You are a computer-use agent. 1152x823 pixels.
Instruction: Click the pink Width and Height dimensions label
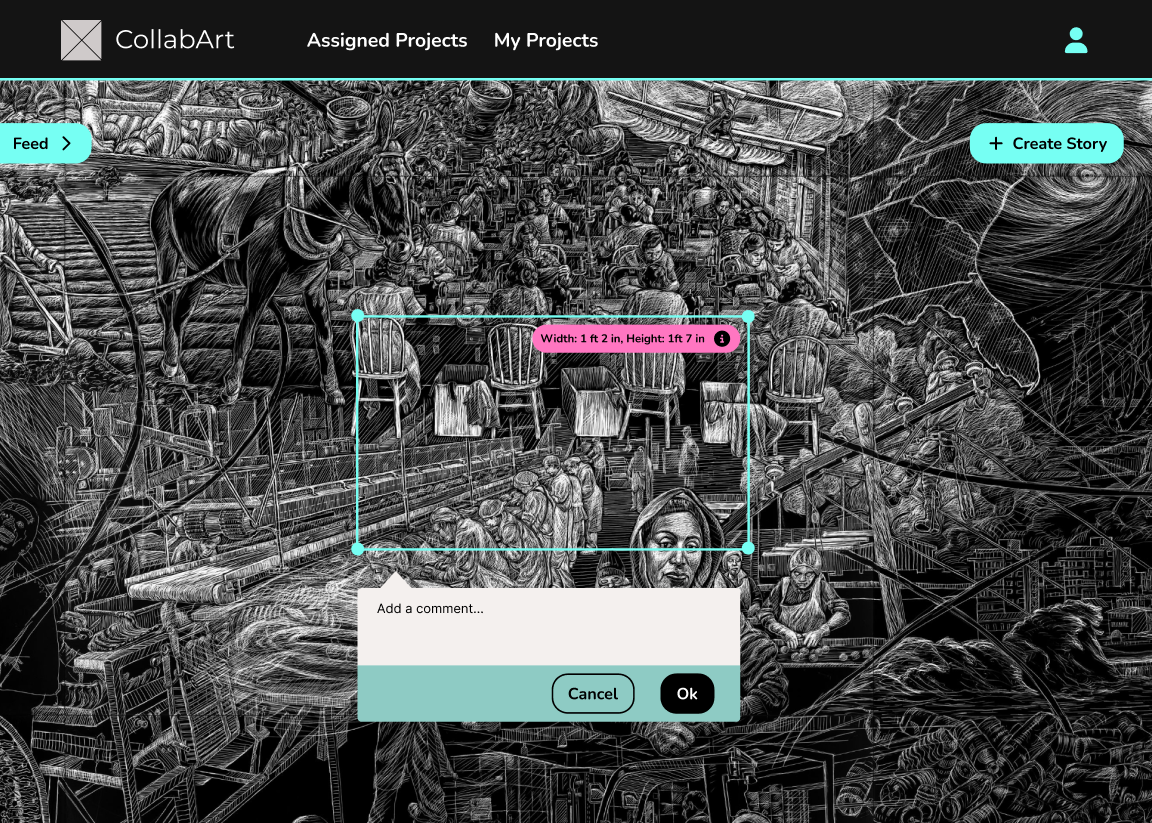pyautogui.click(x=636, y=339)
